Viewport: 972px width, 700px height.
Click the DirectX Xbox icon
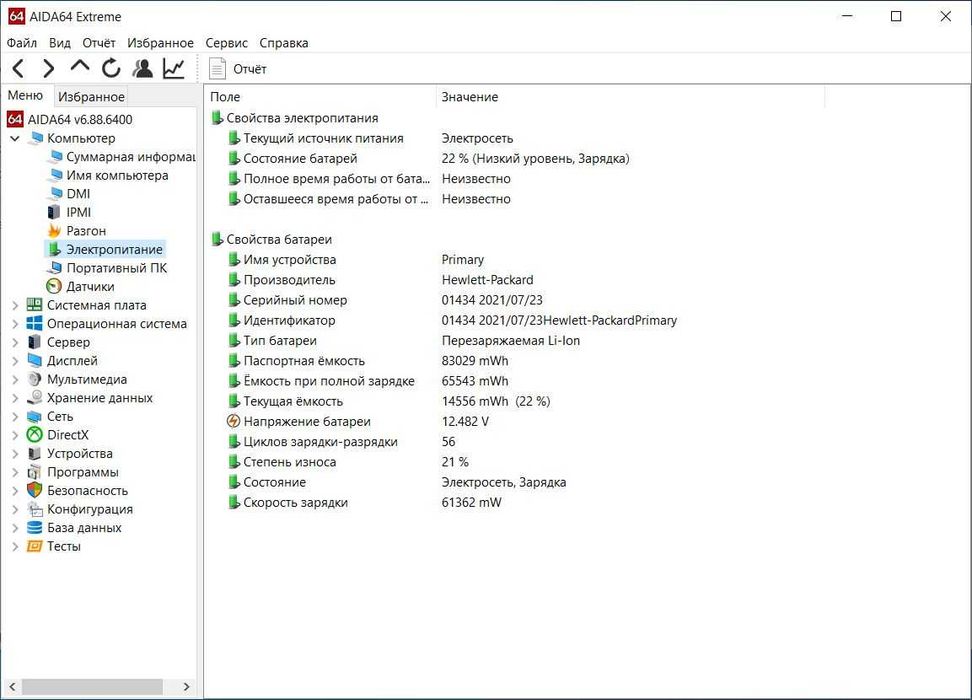35,435
